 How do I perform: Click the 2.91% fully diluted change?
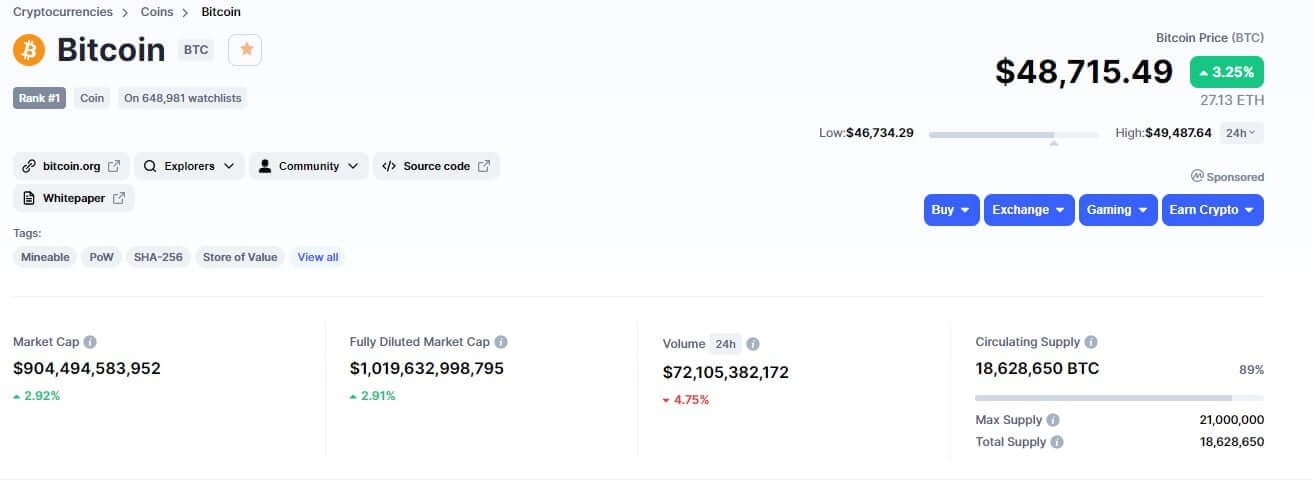coord(373,396)
